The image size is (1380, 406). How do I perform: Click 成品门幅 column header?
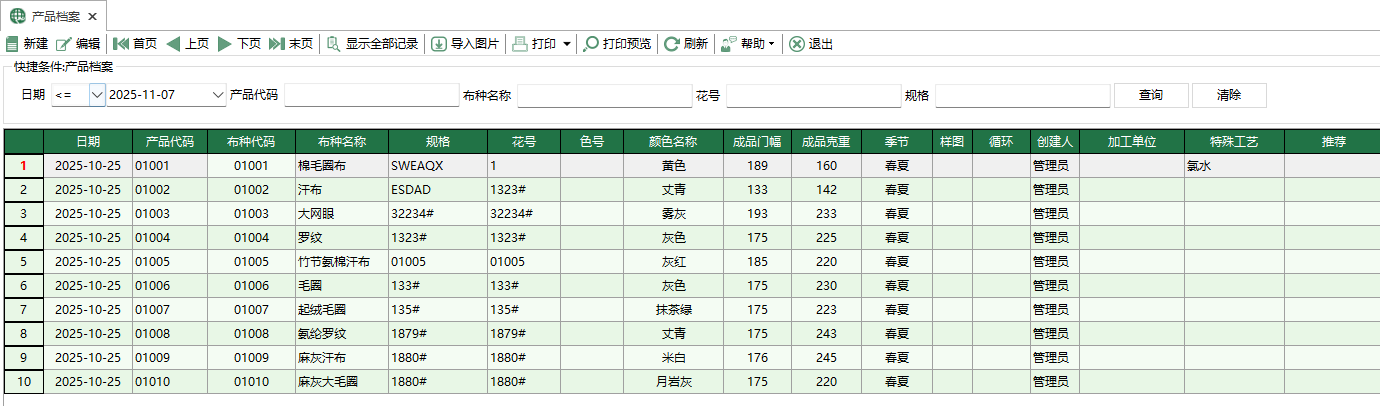758,141
